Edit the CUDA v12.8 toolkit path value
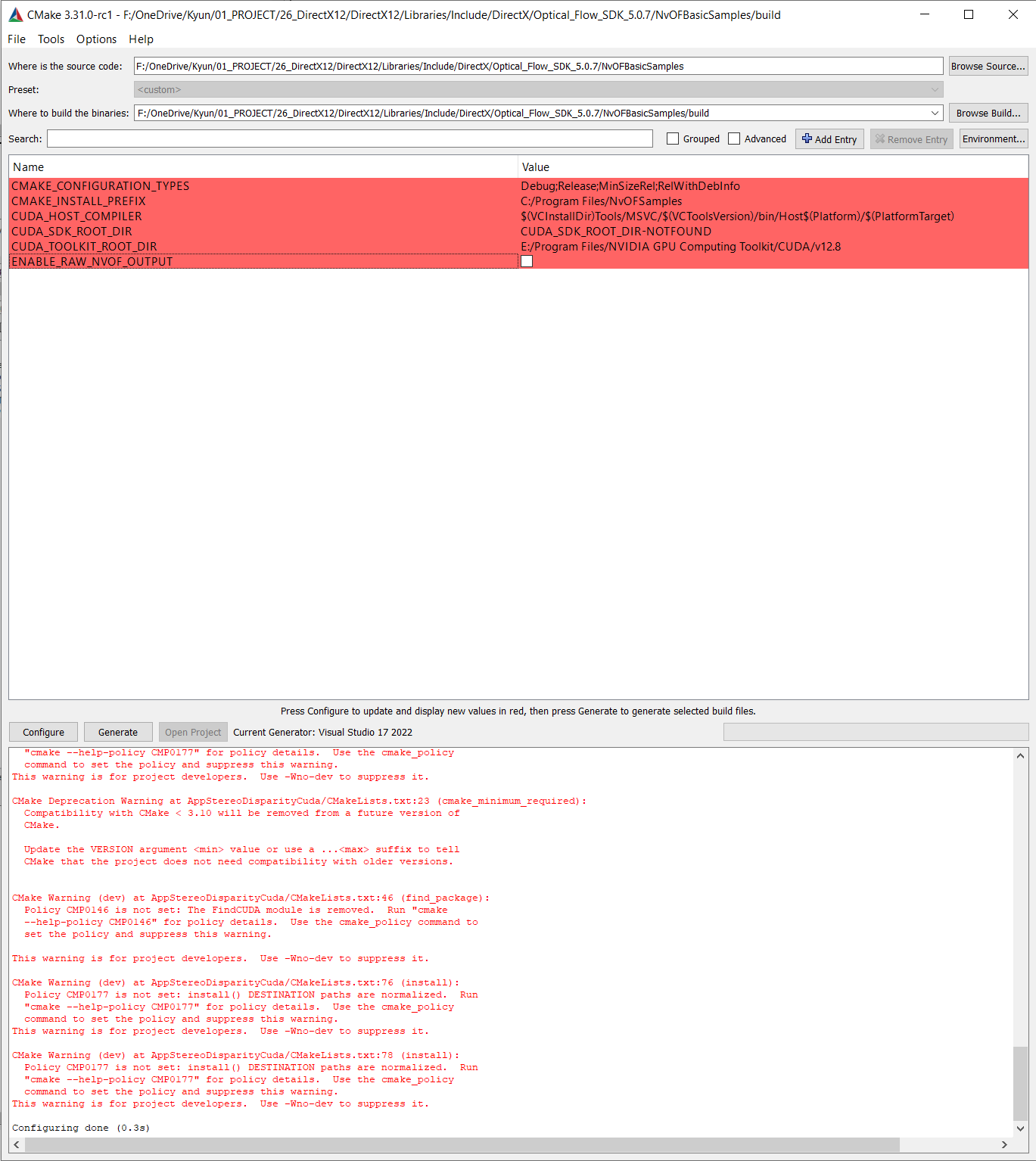Image resolution: width=1036 pixels, height=1161 pixels. coord(773,246)
